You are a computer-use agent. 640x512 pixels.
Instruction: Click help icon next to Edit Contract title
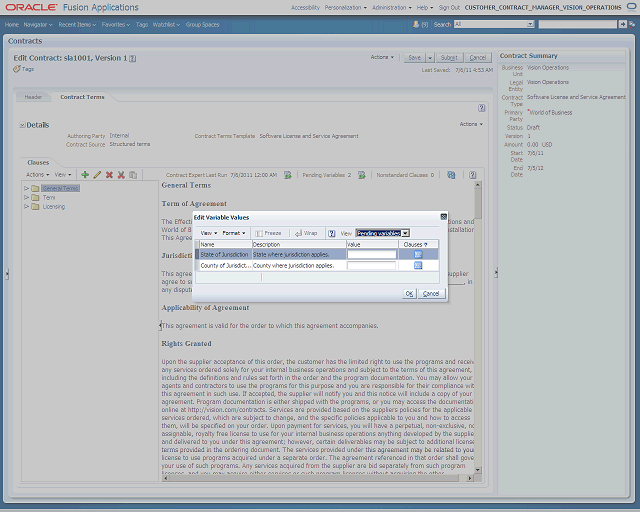(x=133, y=58)
